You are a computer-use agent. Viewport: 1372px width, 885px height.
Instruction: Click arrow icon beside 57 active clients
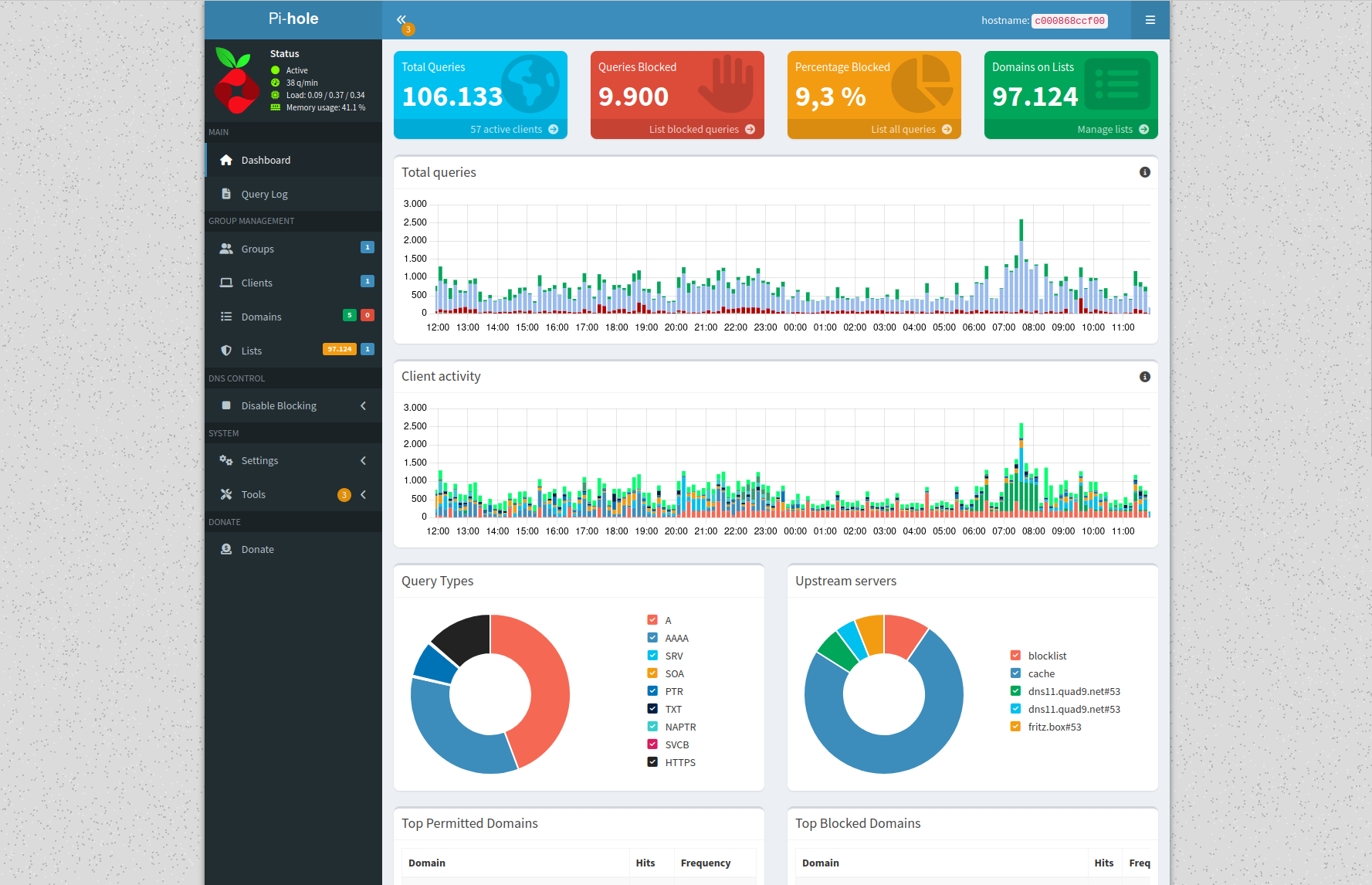pyautogui.click(x=553, y=130)
